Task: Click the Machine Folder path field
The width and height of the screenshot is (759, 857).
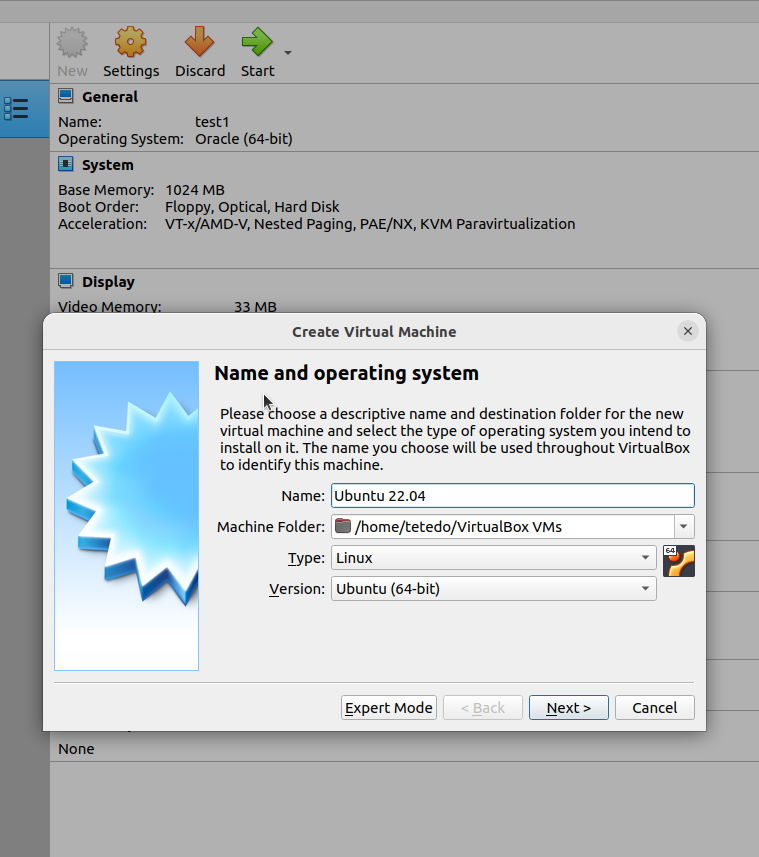Action: click(503, 527)
